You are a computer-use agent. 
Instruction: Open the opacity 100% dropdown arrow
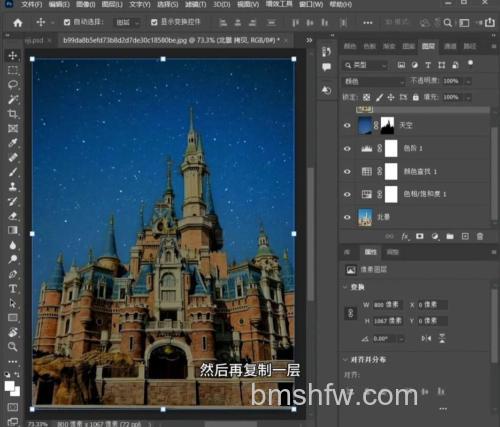[468, 81]
